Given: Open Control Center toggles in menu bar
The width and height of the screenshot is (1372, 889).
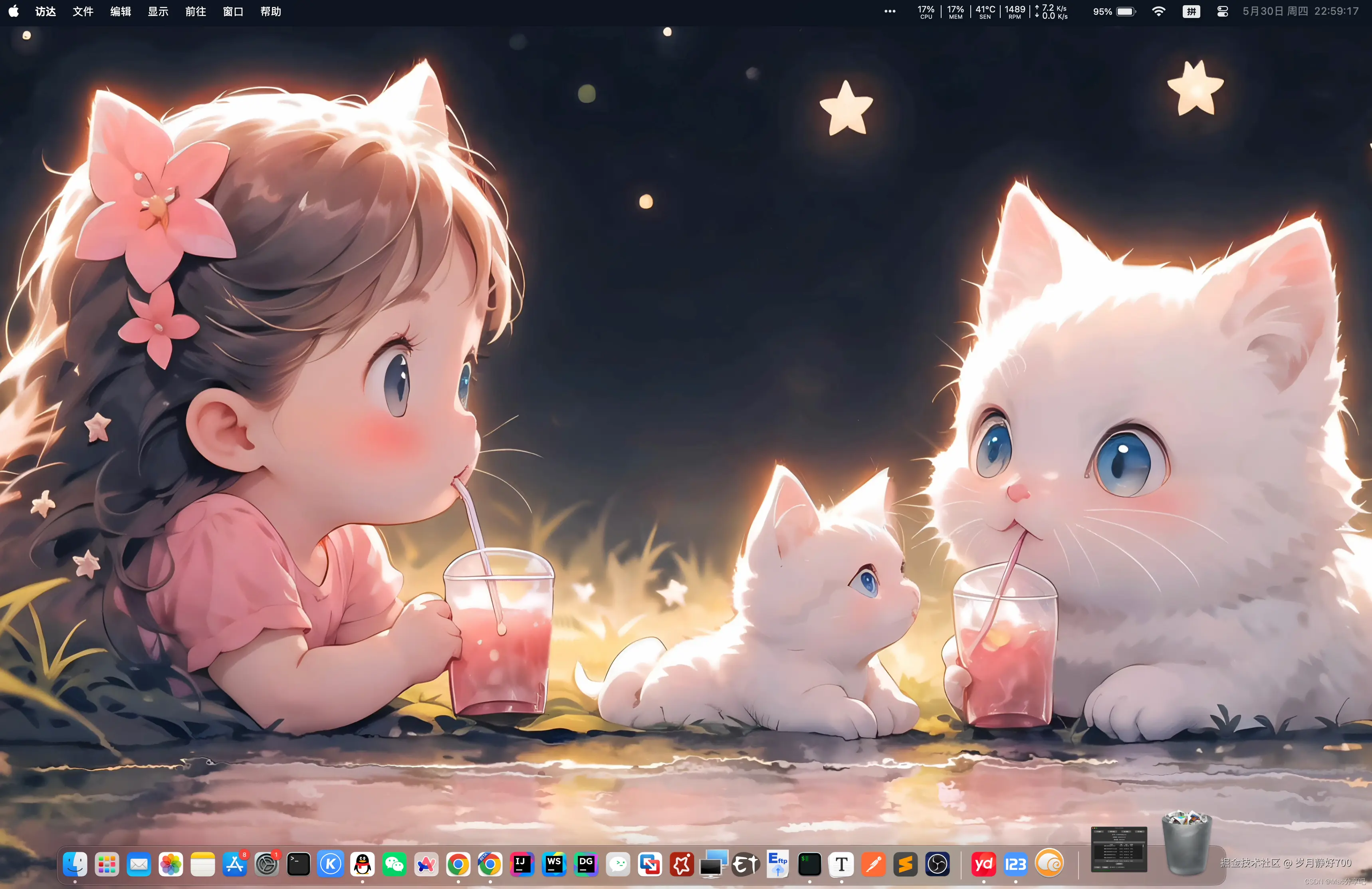Looking at the screenshot, I should 1222,12.
